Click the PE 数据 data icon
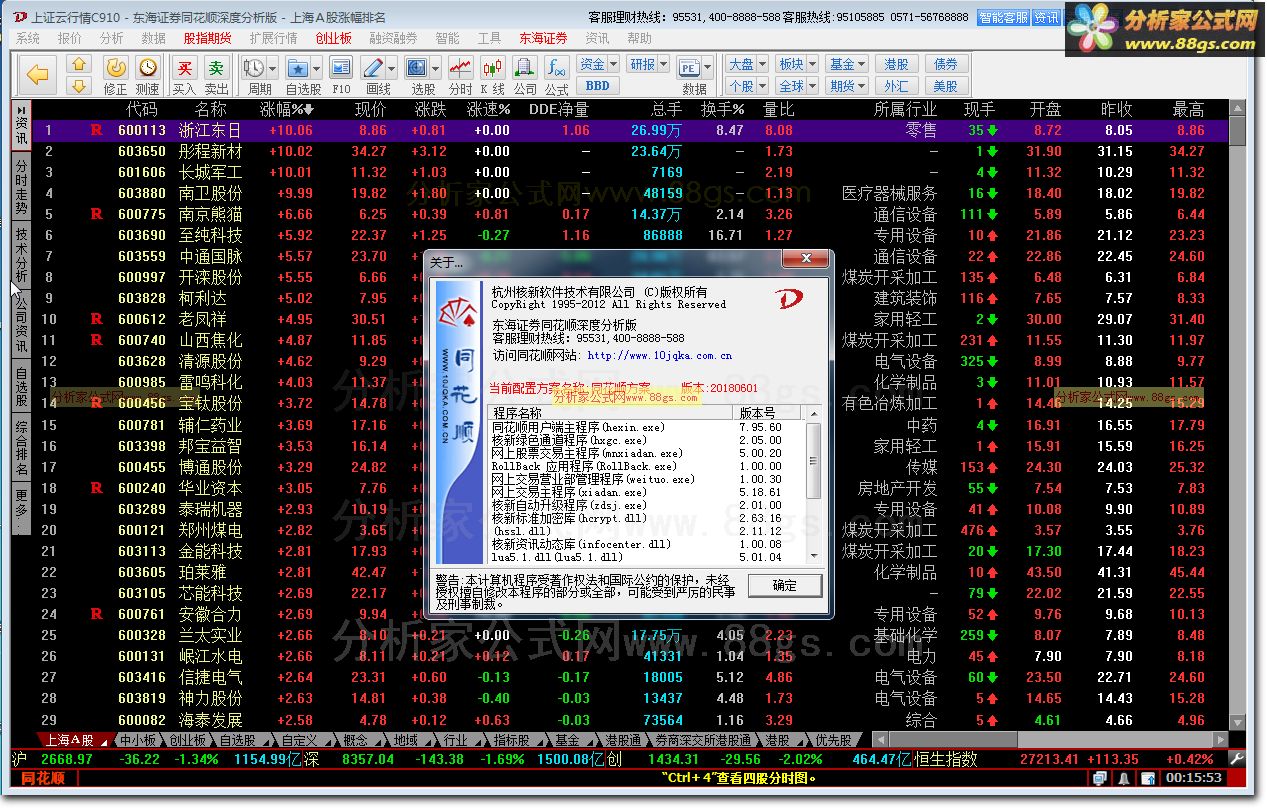 pyautogui.click(x=689, y=68)
